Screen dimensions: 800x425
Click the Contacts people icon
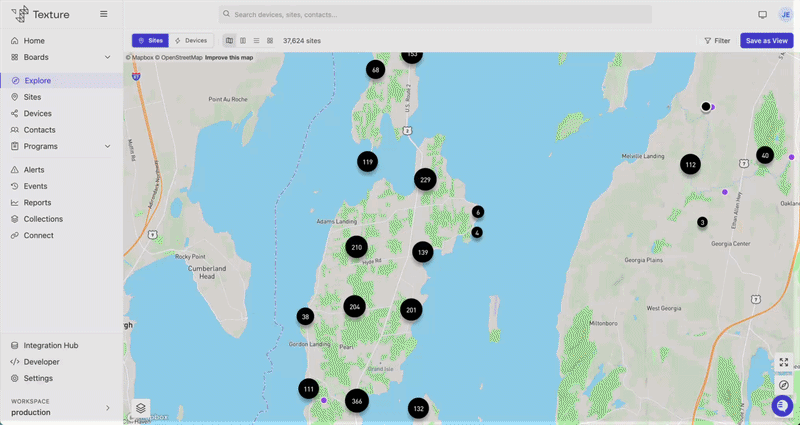click(x=15, y=130)
